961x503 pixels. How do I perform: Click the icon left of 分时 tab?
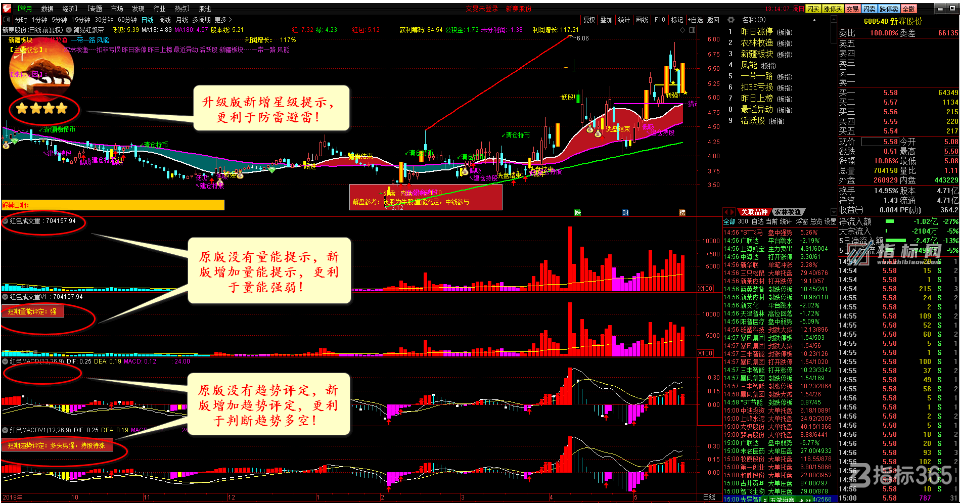point(7,20)
